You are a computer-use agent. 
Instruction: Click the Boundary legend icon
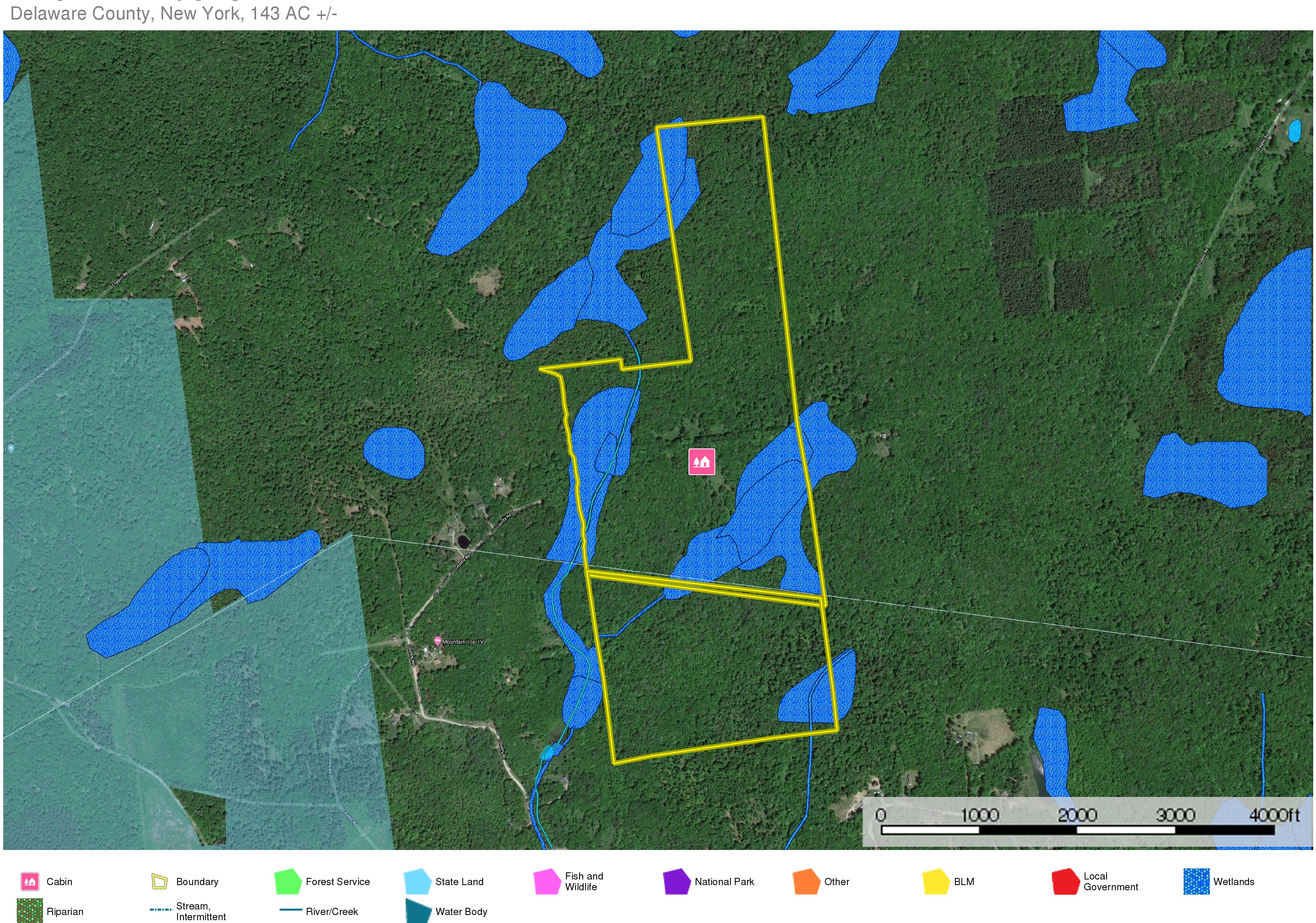159,881
